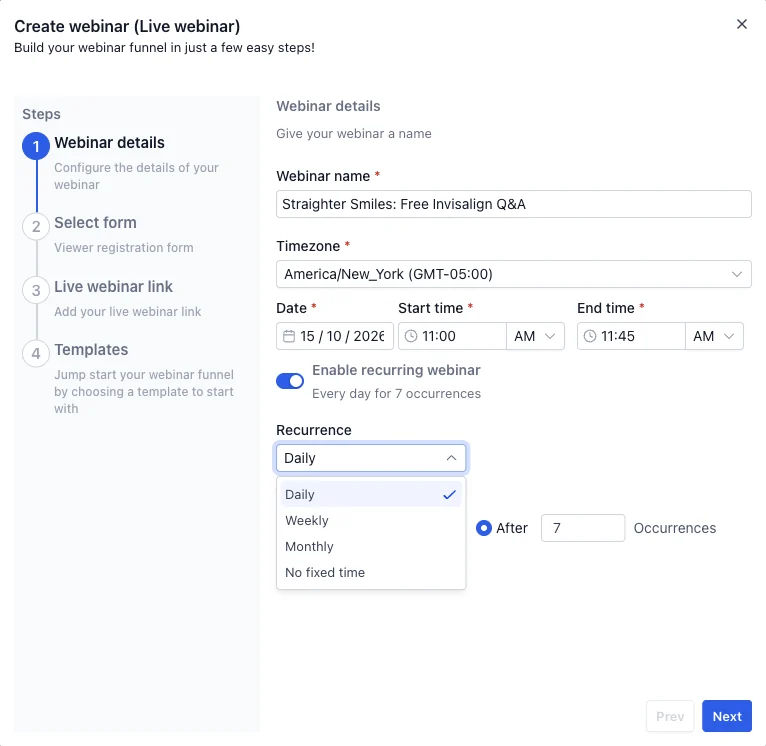Click the clock icon in Start time field
766x746 pixels.
coord(411,336)
